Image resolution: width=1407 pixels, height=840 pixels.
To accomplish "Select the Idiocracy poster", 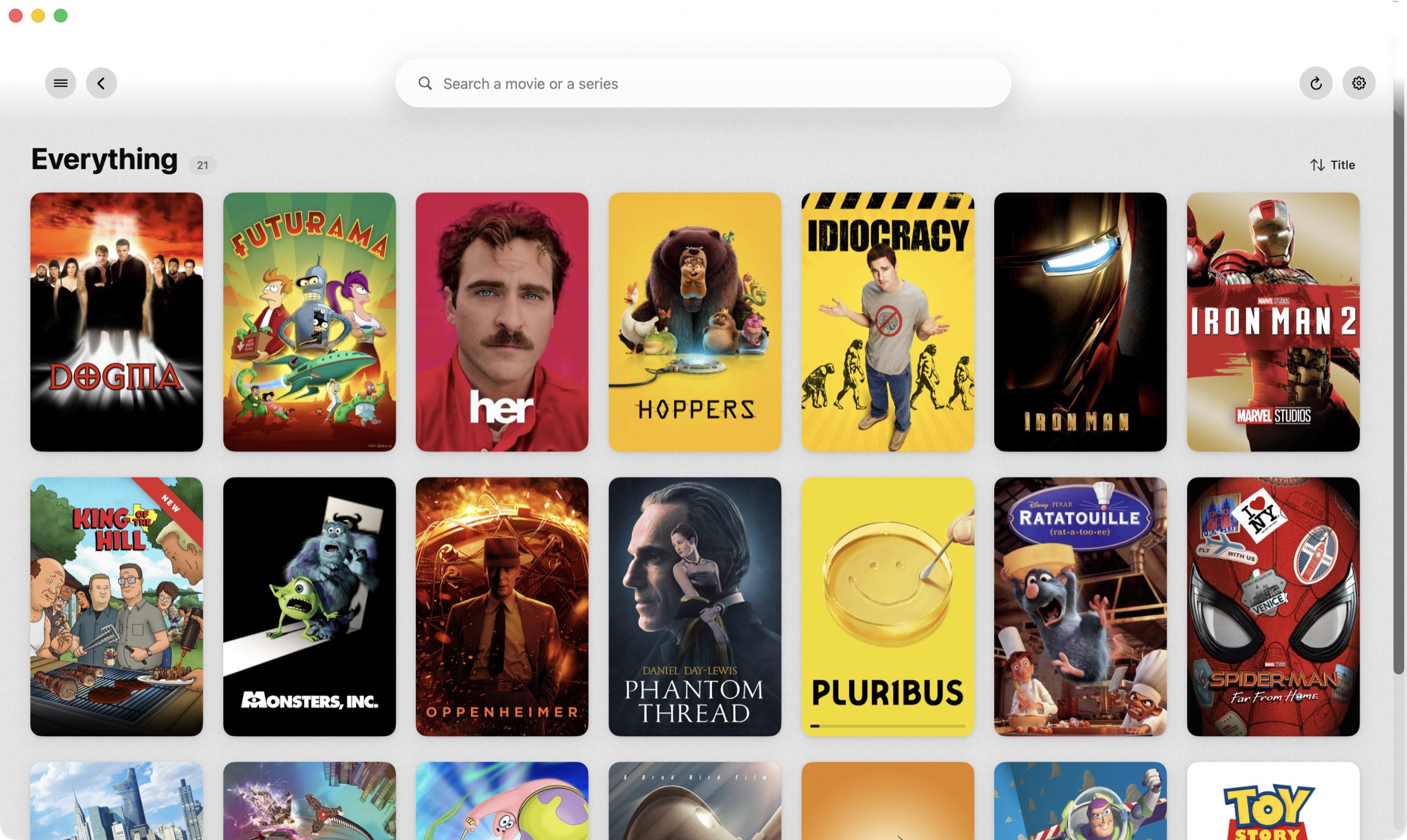I will point(888,322).
